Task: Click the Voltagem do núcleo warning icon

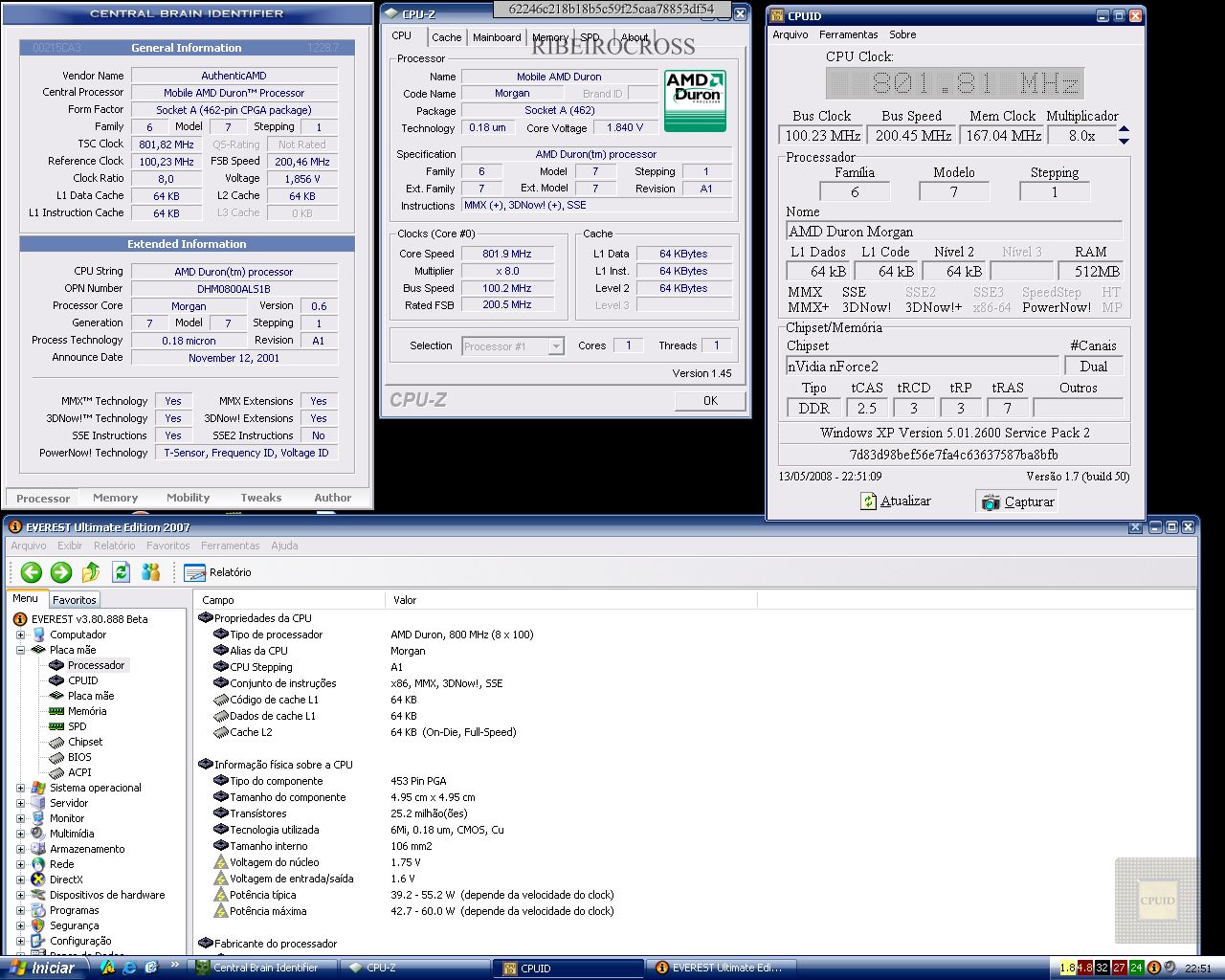Action: click(x=221, y=862)
